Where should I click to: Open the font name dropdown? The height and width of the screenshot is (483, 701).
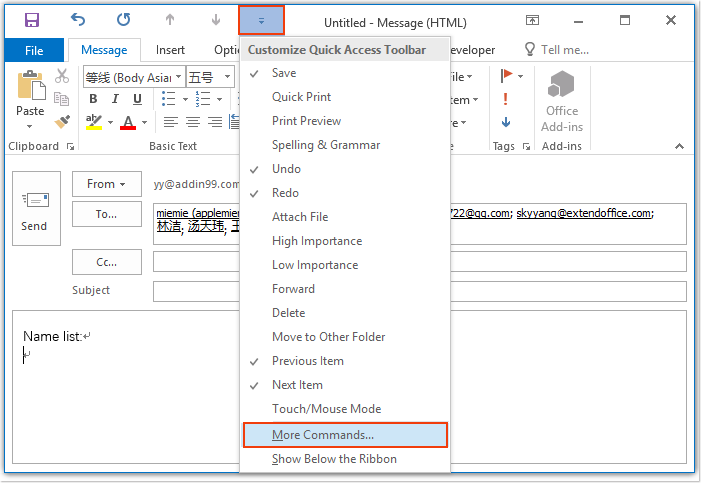click(x=179, y=77)
